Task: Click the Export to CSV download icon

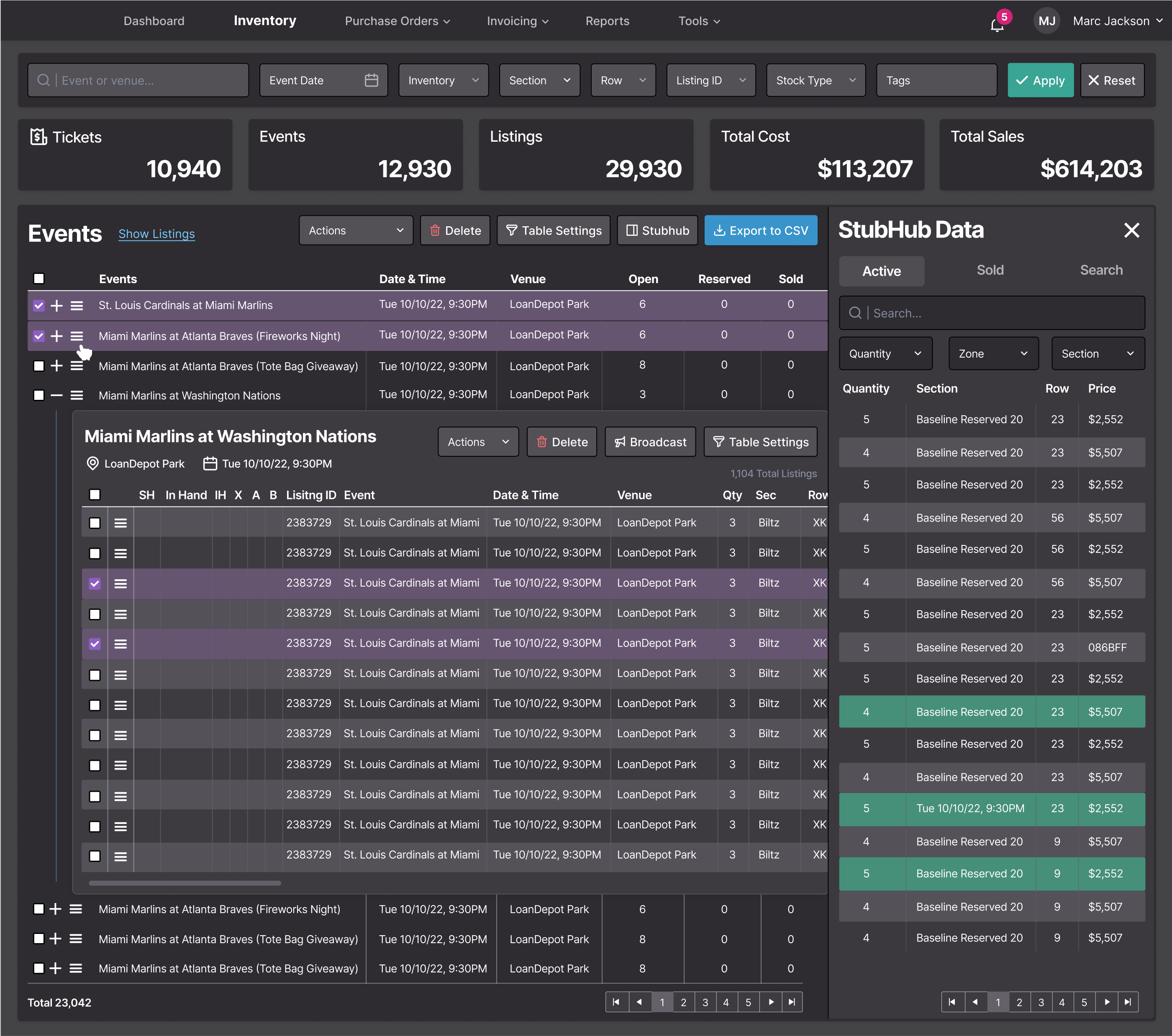Action: point(719,230)
